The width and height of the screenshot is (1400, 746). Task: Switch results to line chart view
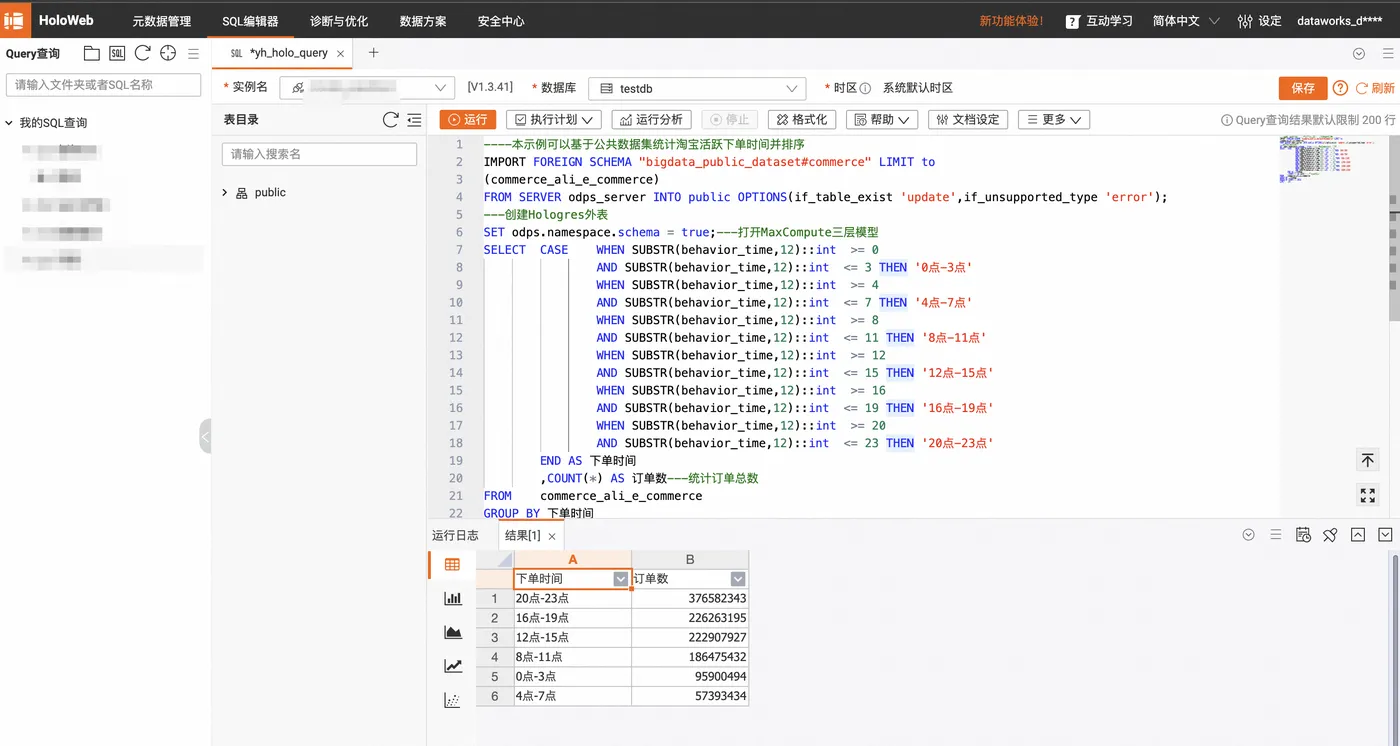[452, 666]
